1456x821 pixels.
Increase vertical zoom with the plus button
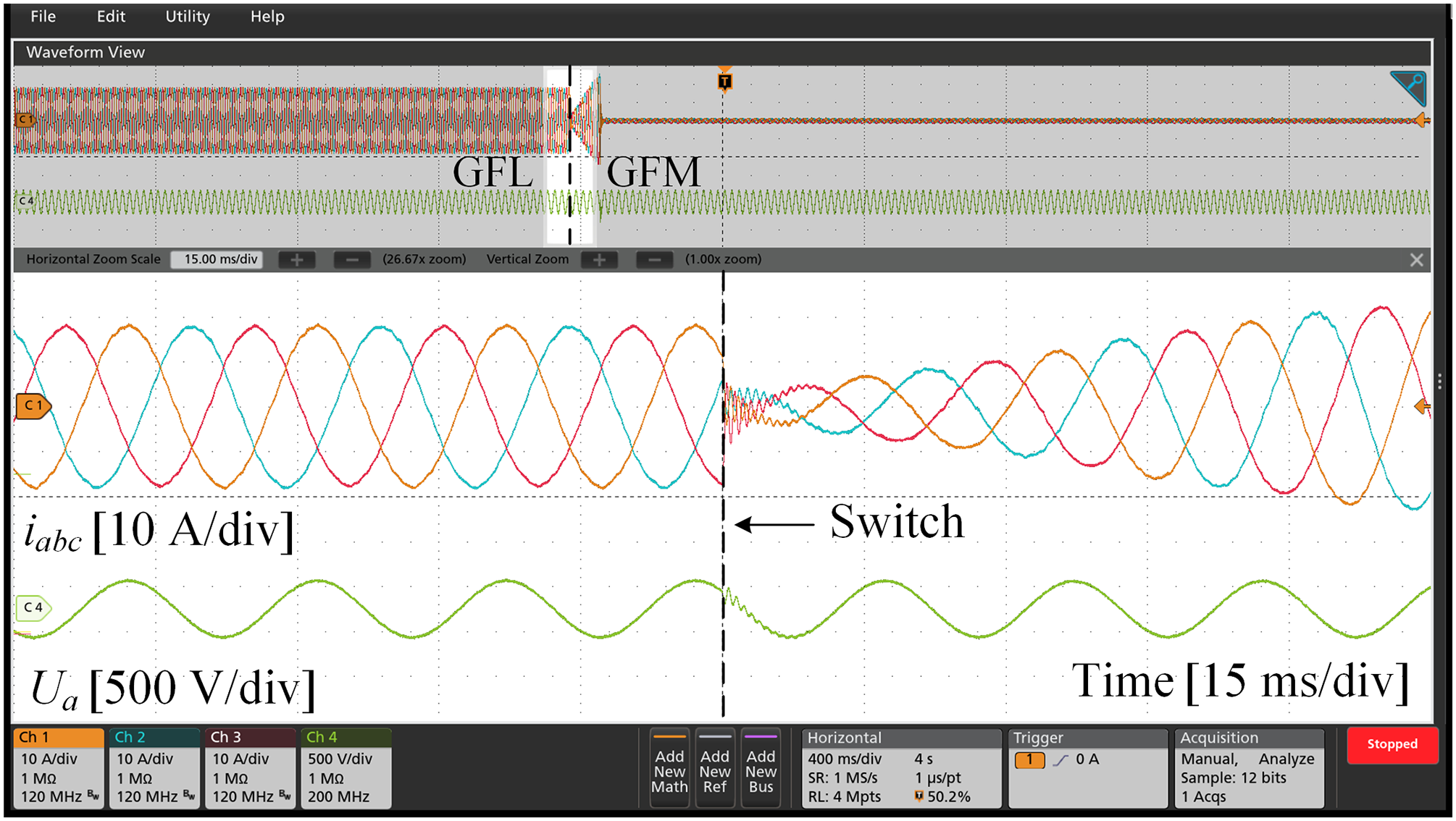(599, 259)
